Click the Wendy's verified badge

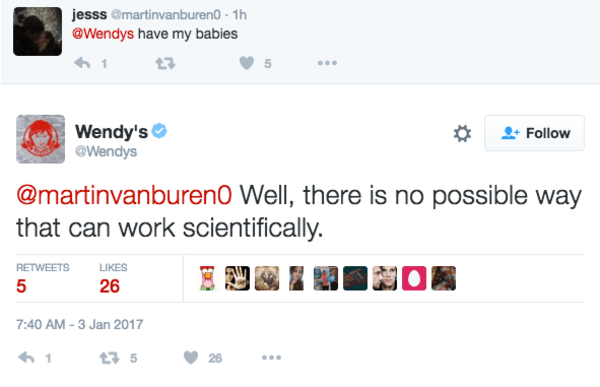pos(159,131)
